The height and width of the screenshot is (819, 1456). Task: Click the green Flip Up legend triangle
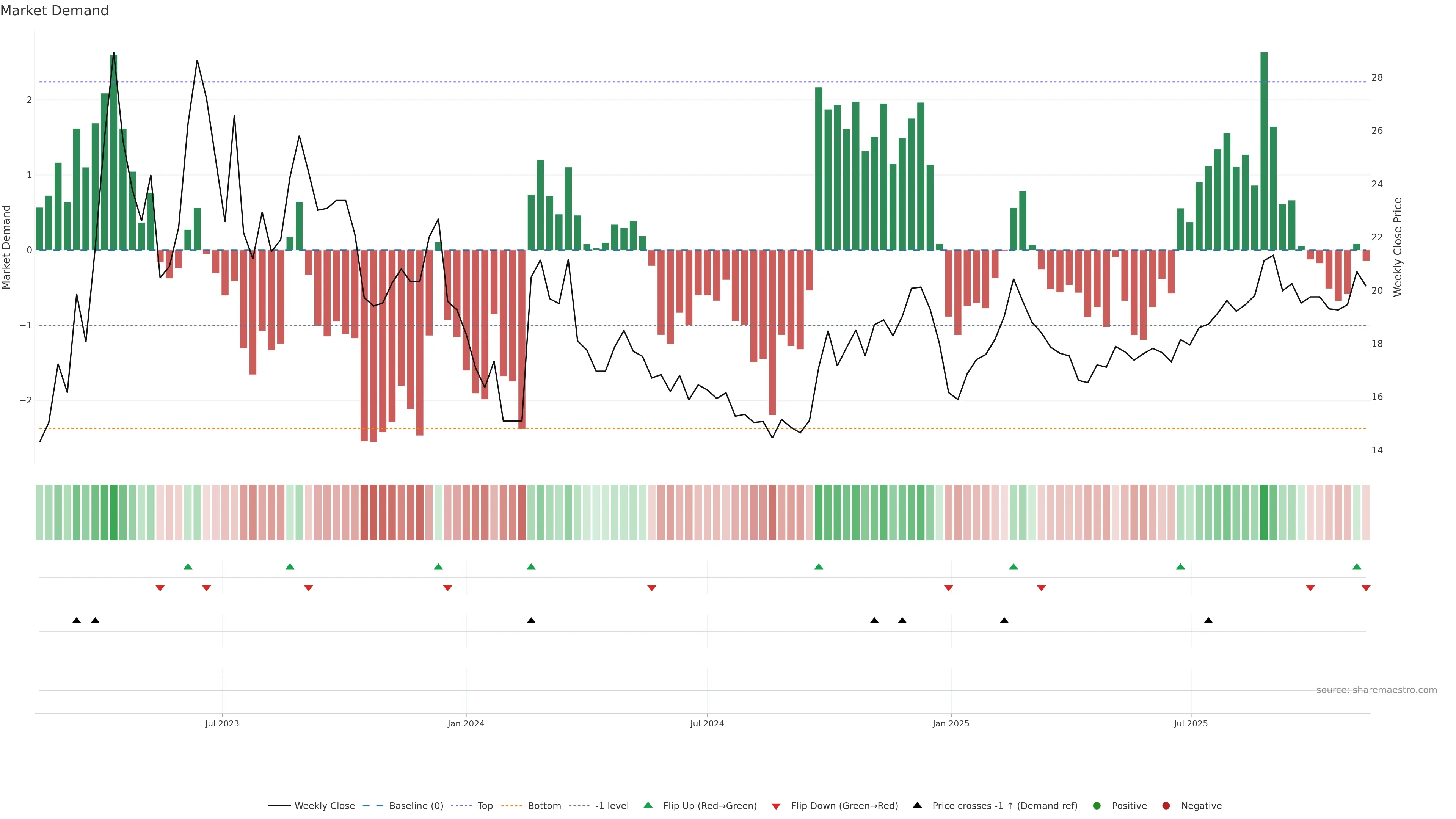click(648, 805)
